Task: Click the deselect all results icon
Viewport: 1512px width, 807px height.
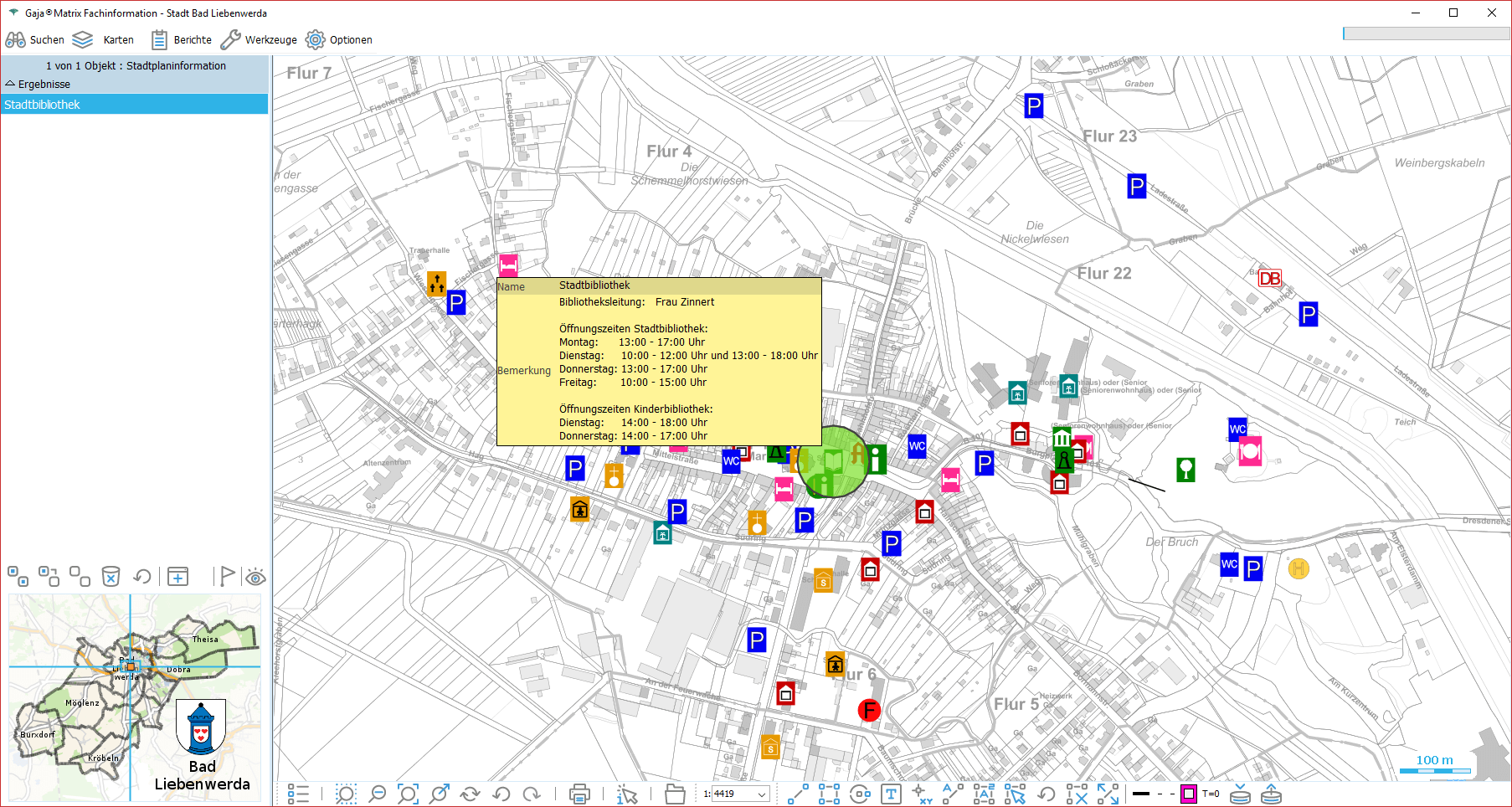Action: point(80,576)
